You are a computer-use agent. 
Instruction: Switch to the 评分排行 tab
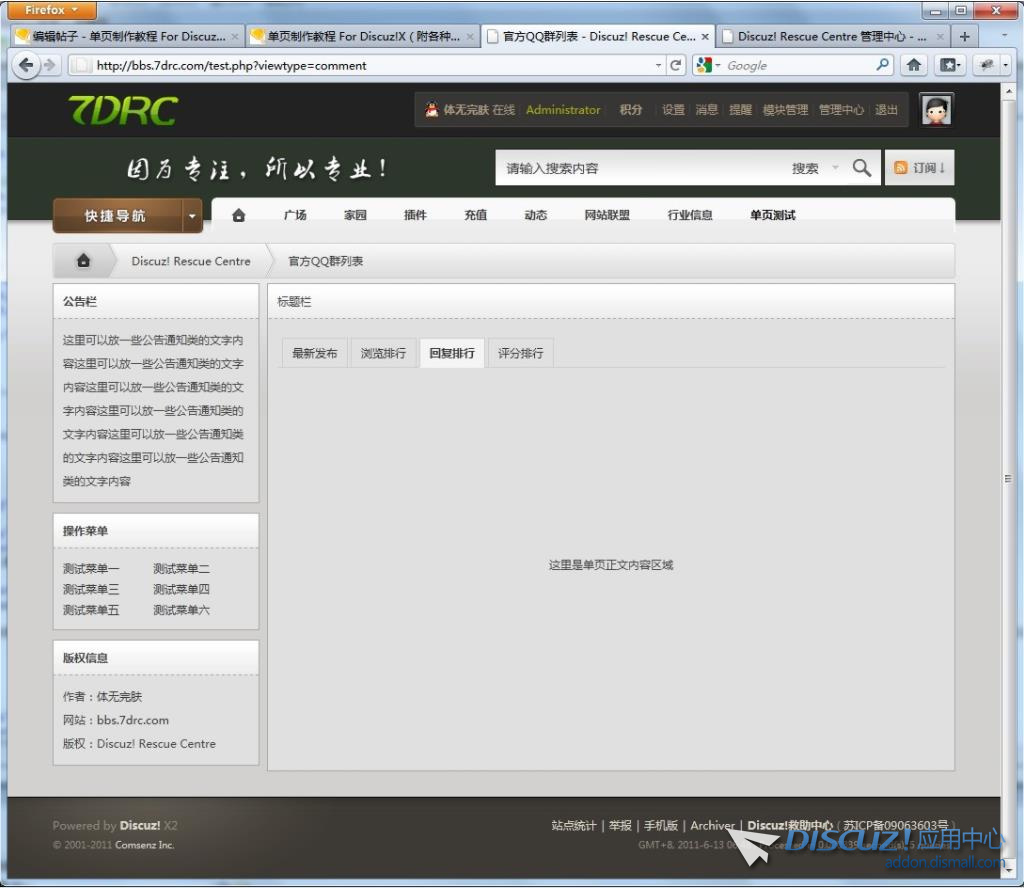click(x=520, y=353)
